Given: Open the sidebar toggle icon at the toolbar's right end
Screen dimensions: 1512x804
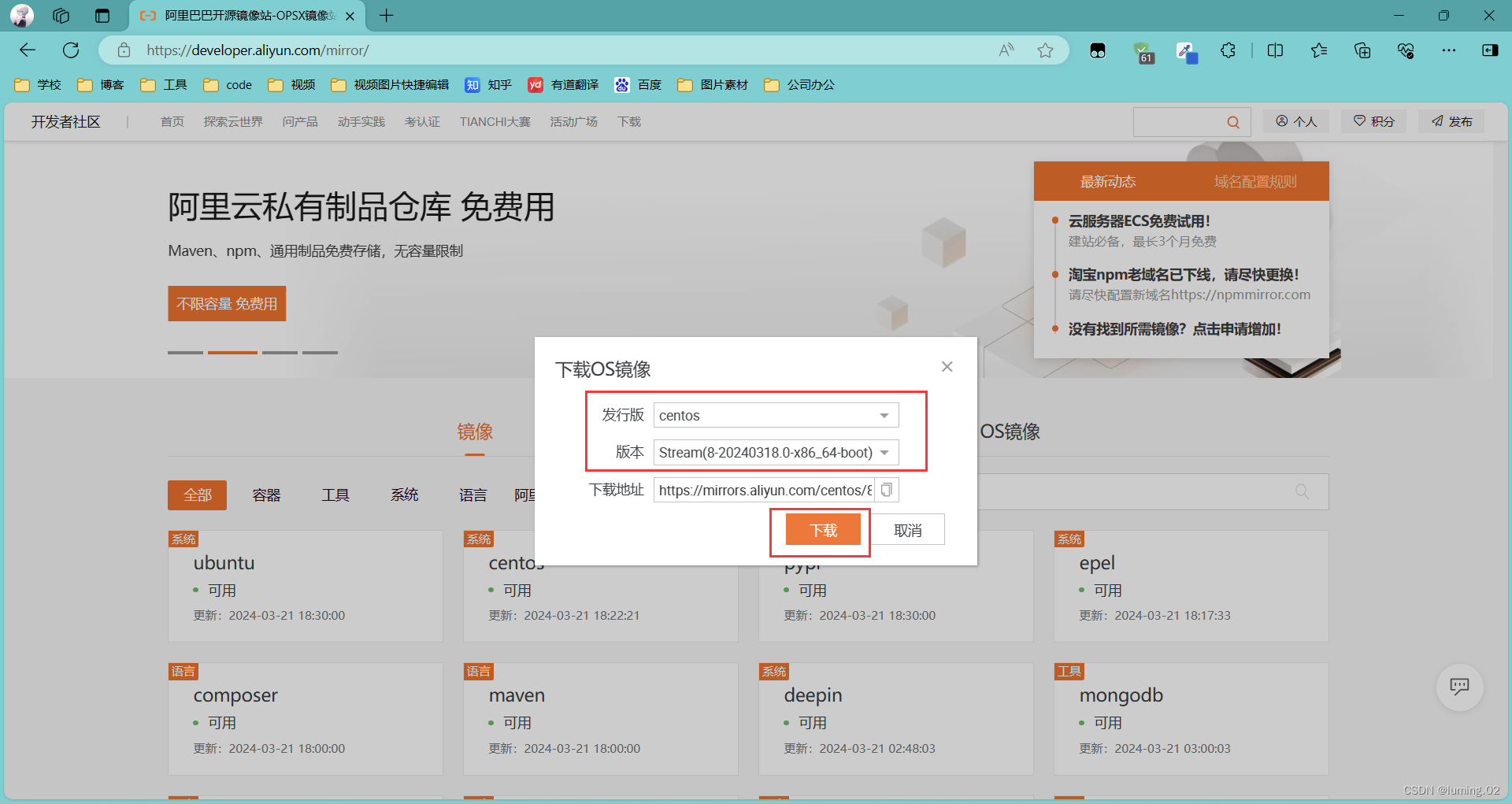Looking at the screenshot, I should [1490, 50].
